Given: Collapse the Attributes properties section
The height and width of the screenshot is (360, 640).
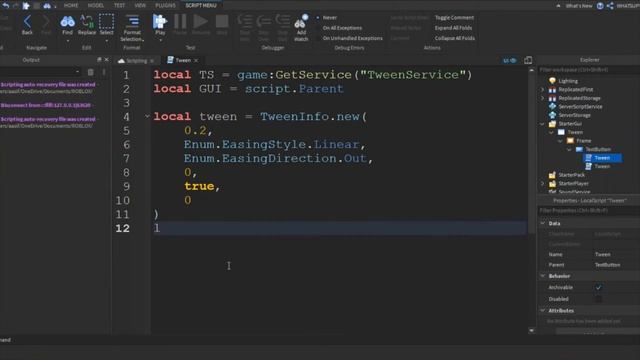Looking at the screenshot, I should click(543, 311).
